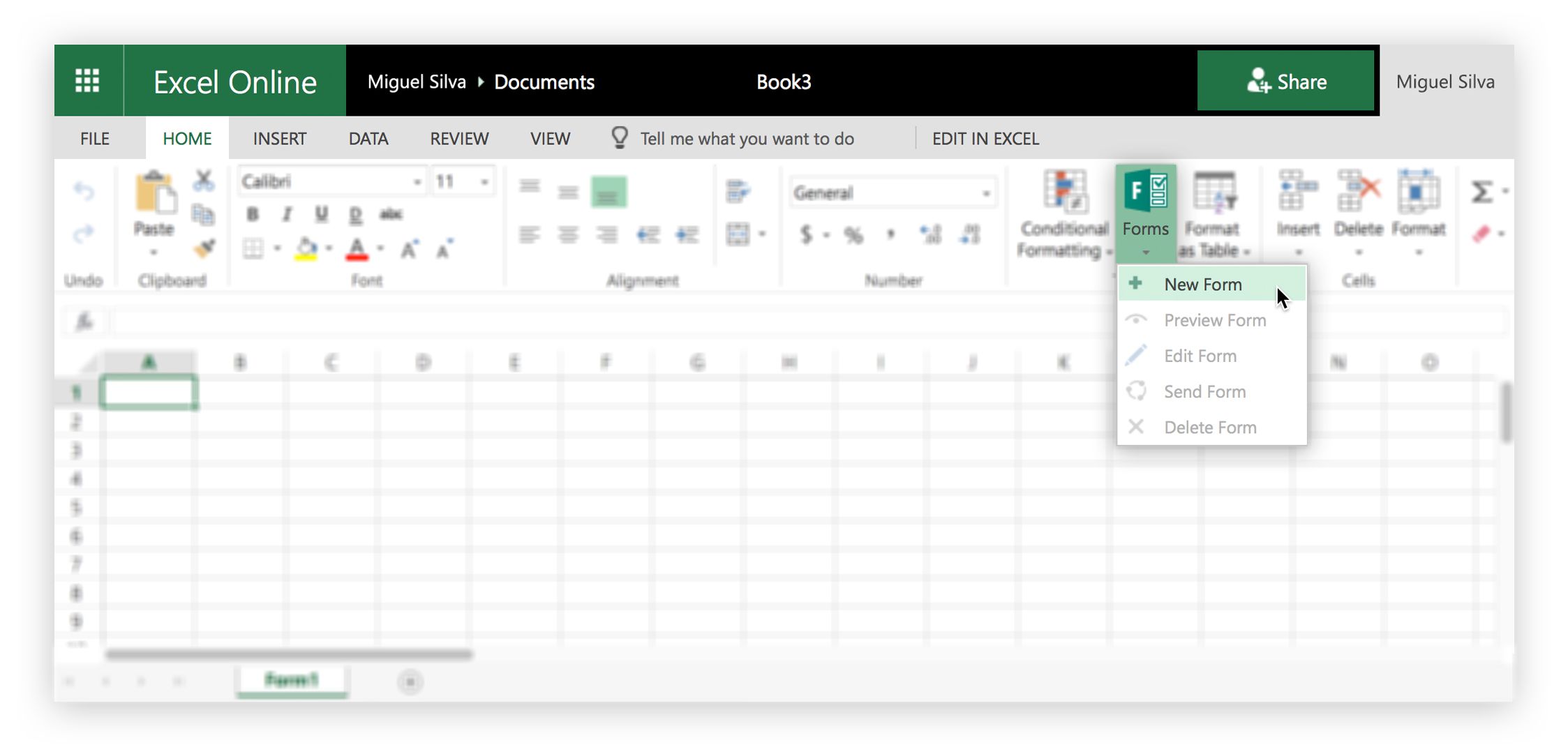The image size is (1568, 754).
Task: Click the EDIT IN EXCEL link
Action: pos(985,139)
